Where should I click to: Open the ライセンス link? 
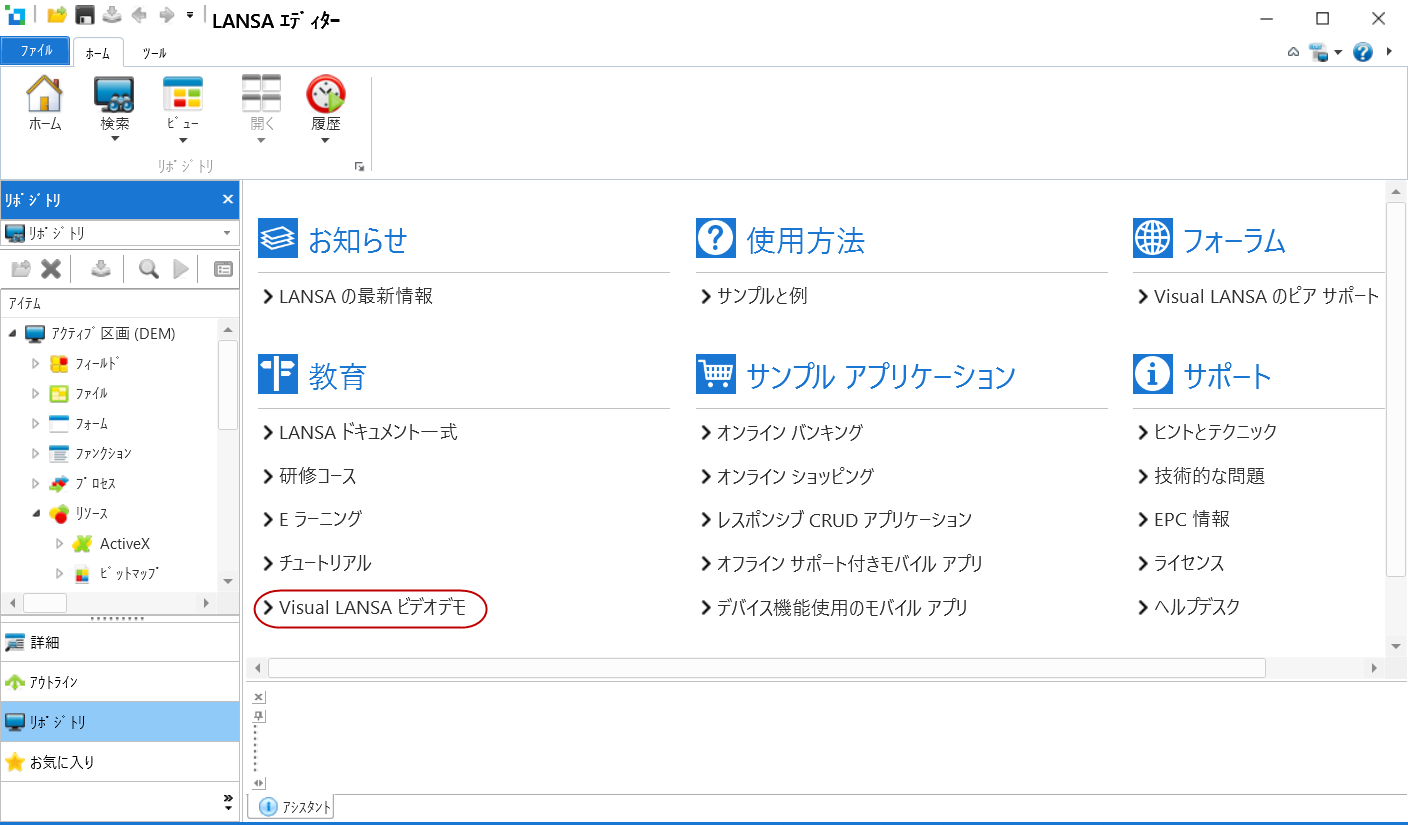(1189, 563)
